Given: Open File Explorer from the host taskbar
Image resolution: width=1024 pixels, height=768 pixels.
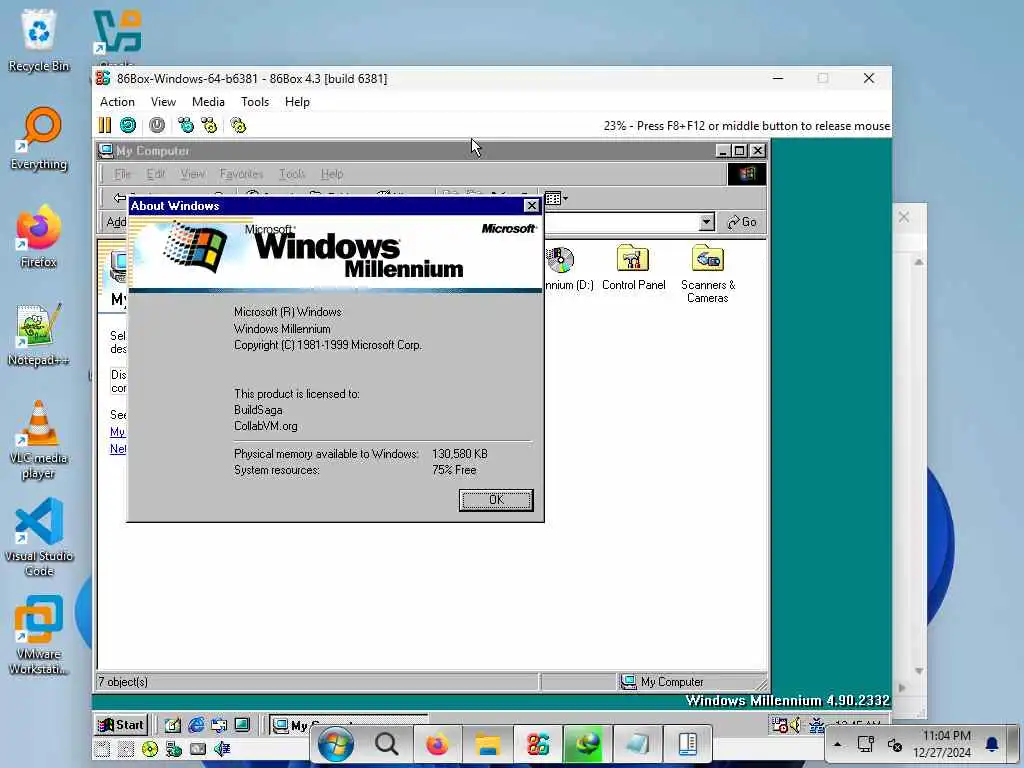Looking at the screenshot, I should click(487, 744).
